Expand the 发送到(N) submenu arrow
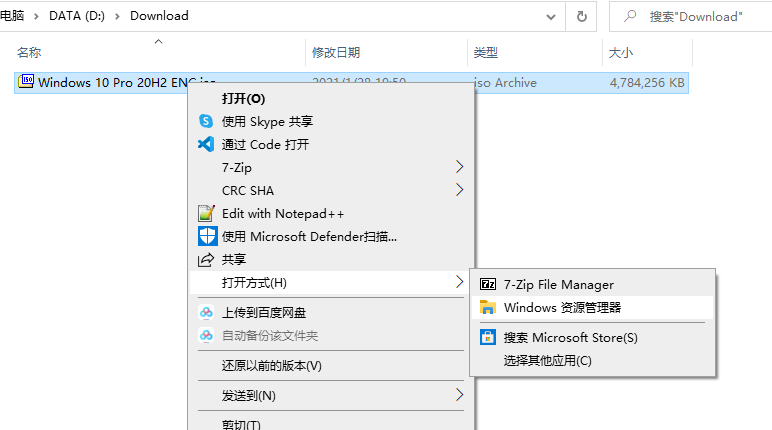772x430 pixels. (460, 396)
